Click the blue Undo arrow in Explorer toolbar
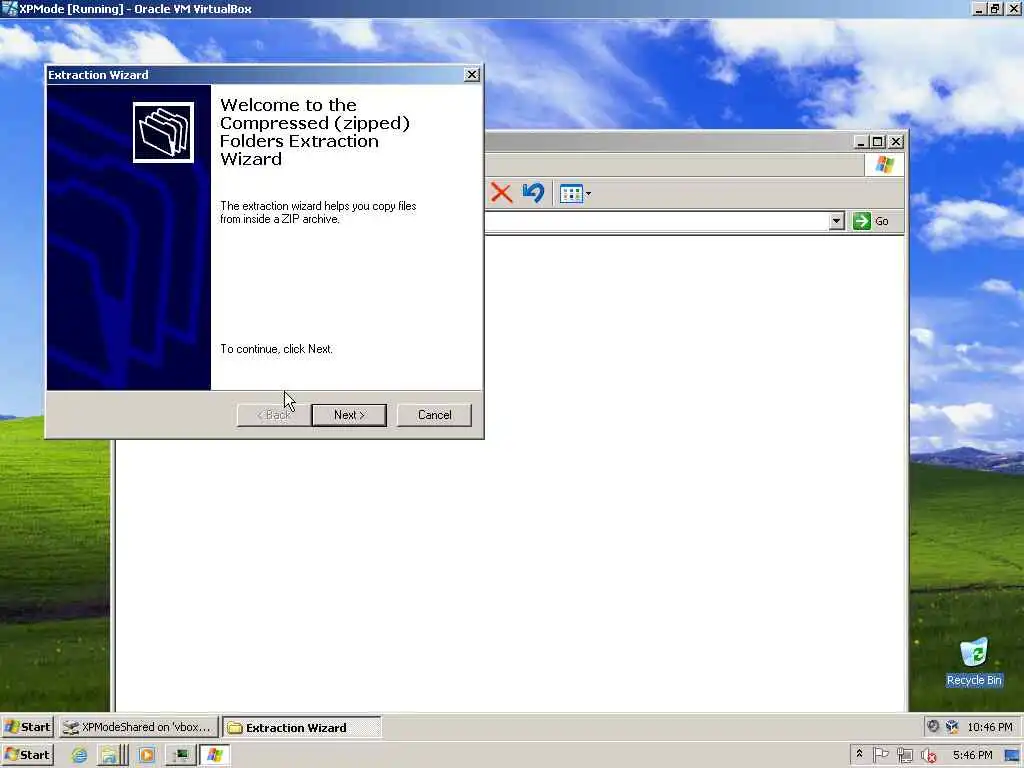The height and width of the screenshot is (768, 1024). click(534, 193)
